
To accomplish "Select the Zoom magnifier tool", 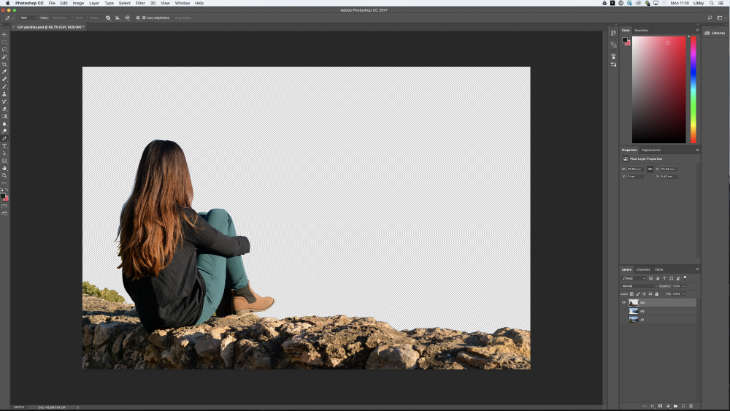I will tap(5, 175).
